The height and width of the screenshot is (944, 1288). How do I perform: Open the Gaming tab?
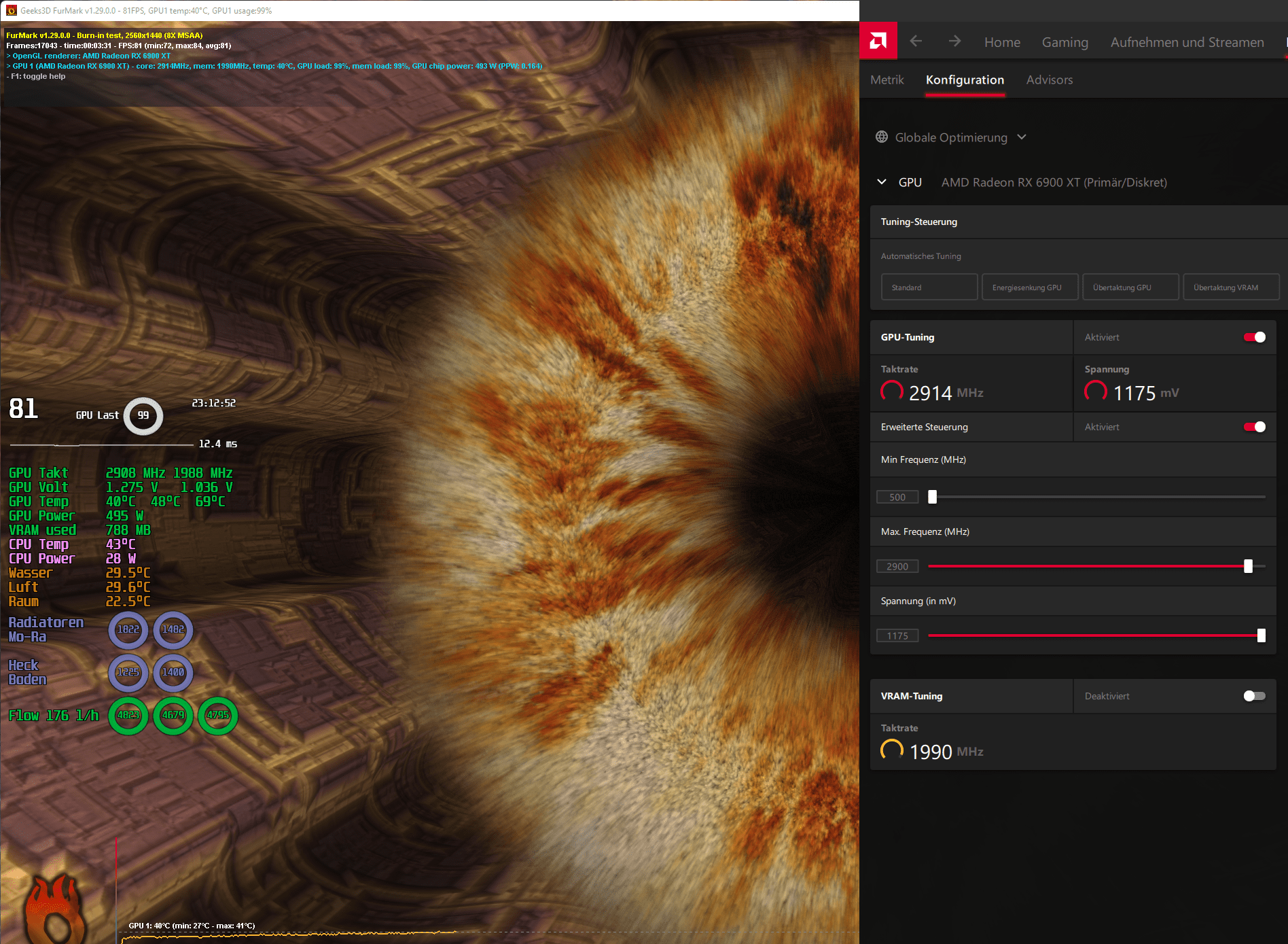[x=1065, y=42]
